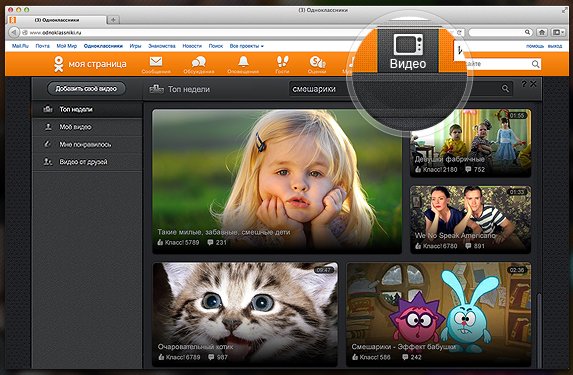The height and width of the screenshot is (375, 573).
Task: Open the Мой Мир link
Action: [x=67, y=46]
